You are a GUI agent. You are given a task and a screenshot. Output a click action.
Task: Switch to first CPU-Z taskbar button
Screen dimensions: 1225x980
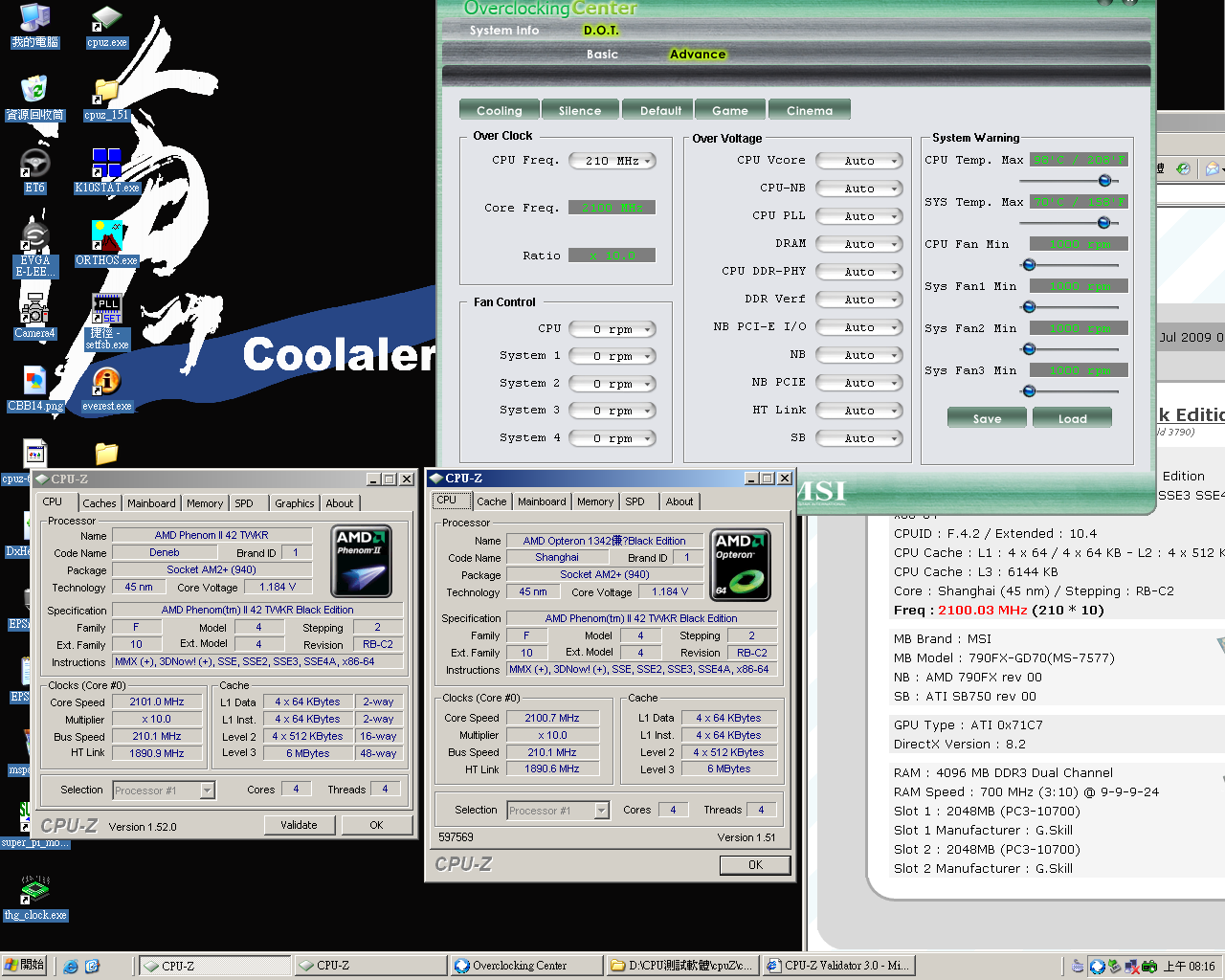coord(215,967)
